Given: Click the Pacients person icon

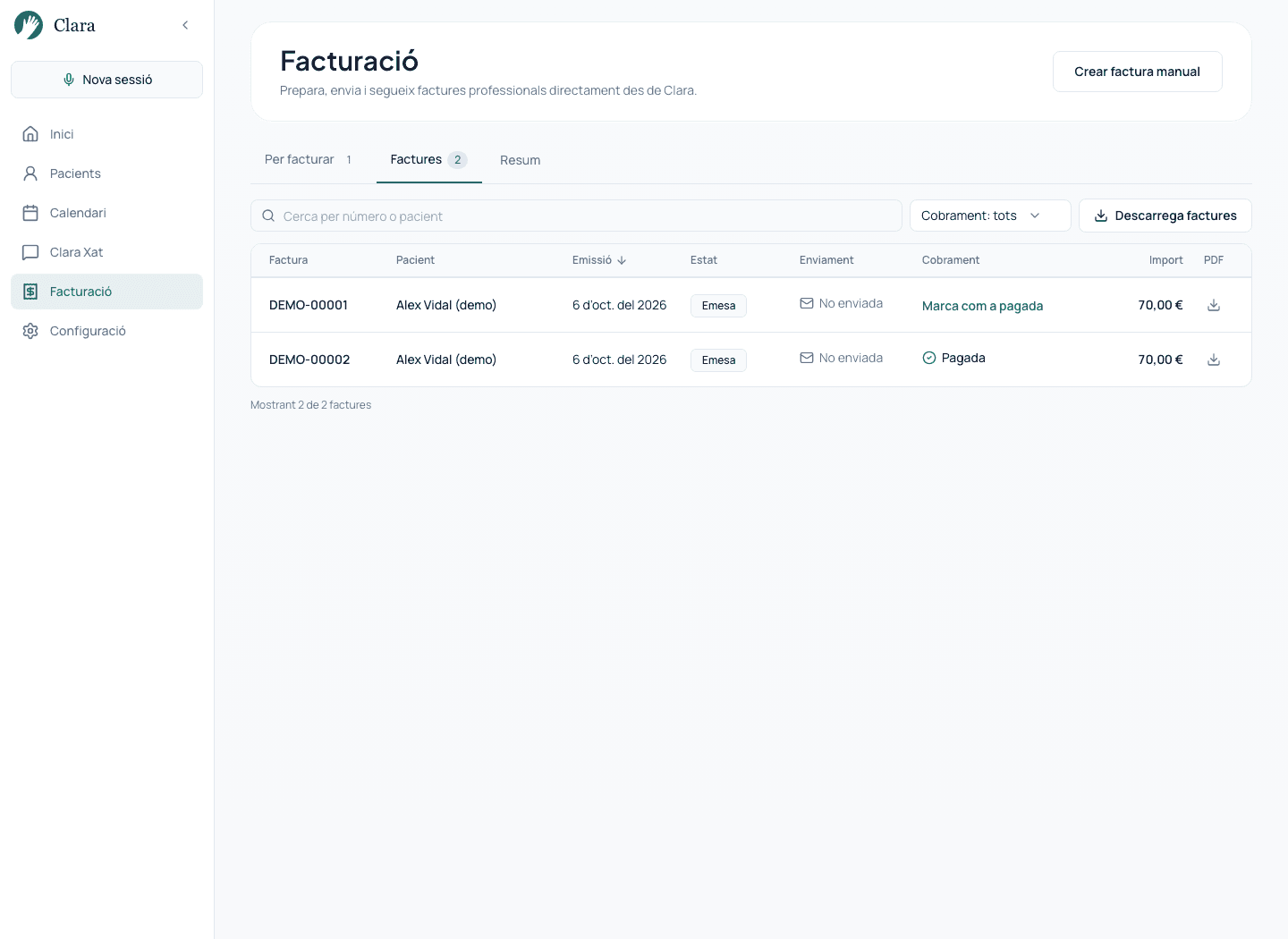Looking at the screenshot, I should pos(30,173).
